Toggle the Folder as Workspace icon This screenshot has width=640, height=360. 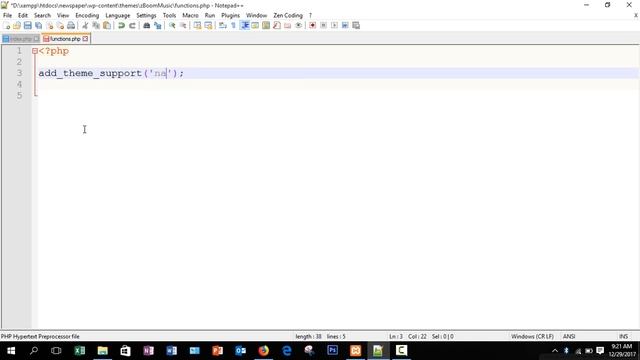point(288,26)
